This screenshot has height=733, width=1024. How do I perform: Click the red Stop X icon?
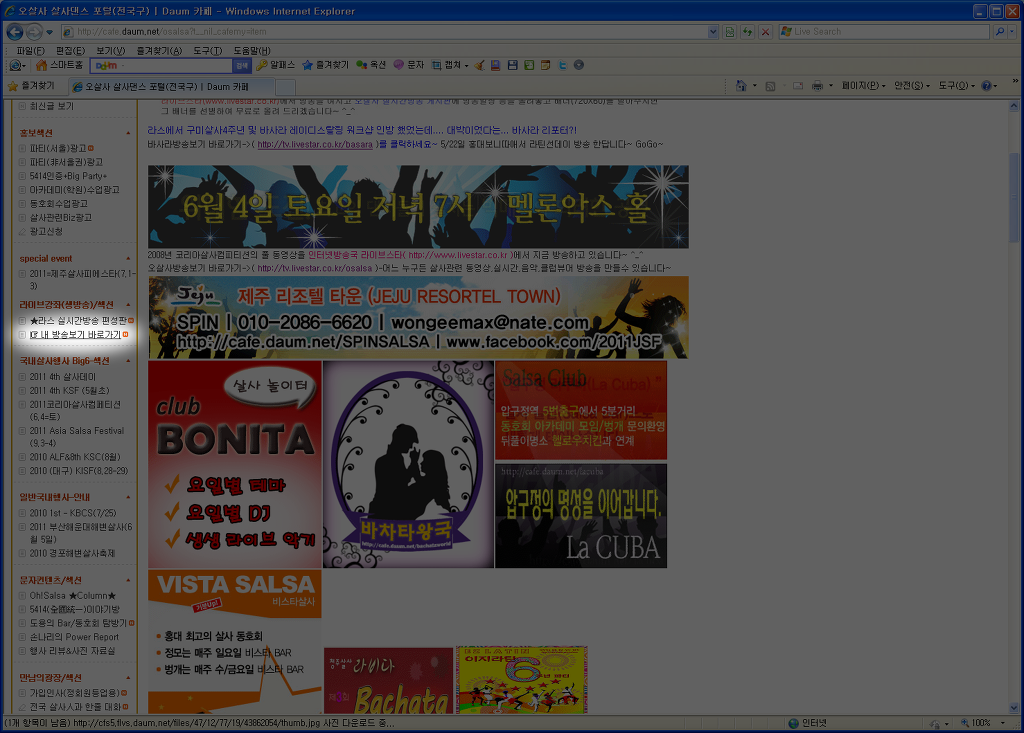coord(765,31)
